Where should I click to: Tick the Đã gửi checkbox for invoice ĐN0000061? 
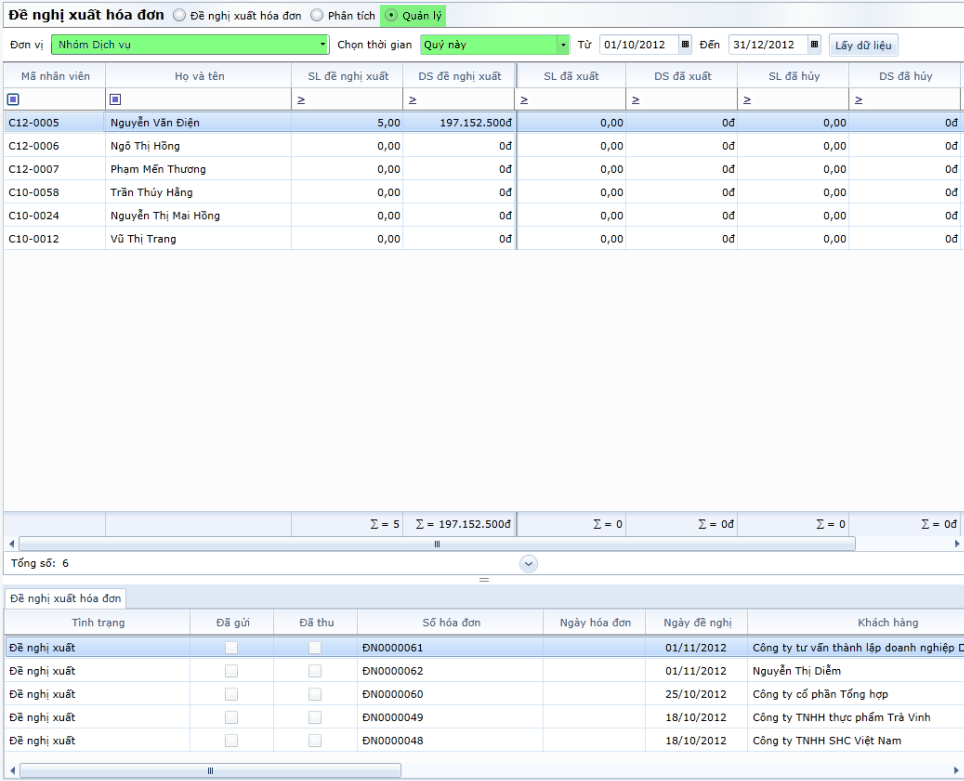(231, 648)
